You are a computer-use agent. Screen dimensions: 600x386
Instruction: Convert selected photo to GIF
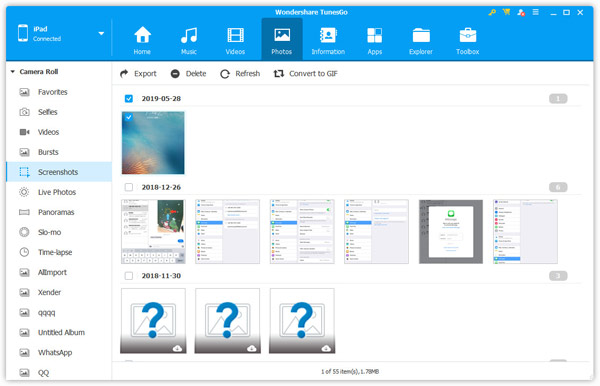pyautogui.click(x=306, y=73)
